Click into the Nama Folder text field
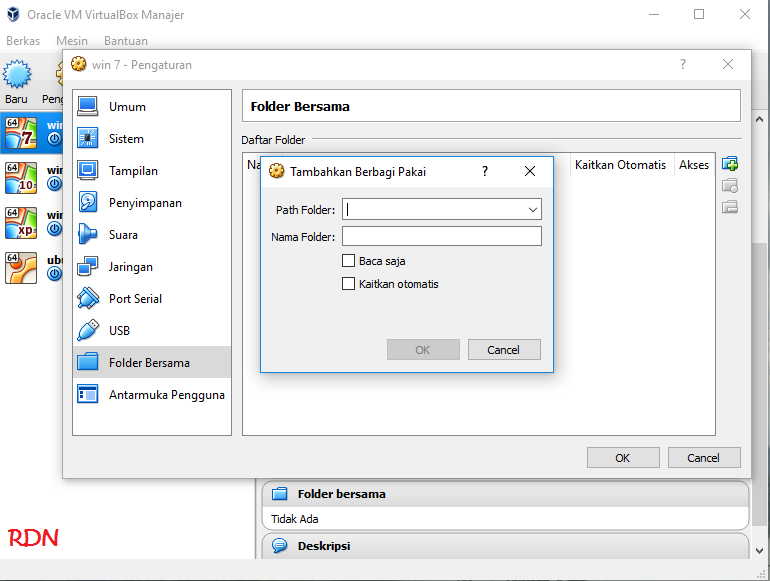770x581 pixels. 442,236
